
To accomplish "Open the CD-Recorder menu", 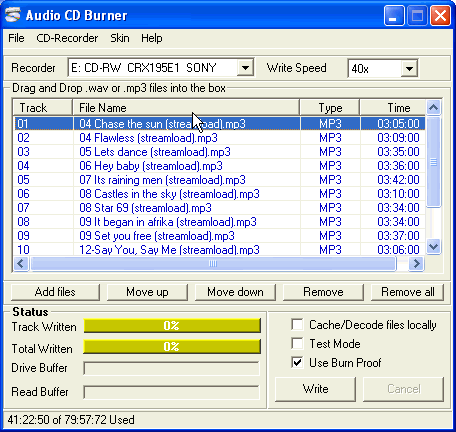I will (67, 38).
